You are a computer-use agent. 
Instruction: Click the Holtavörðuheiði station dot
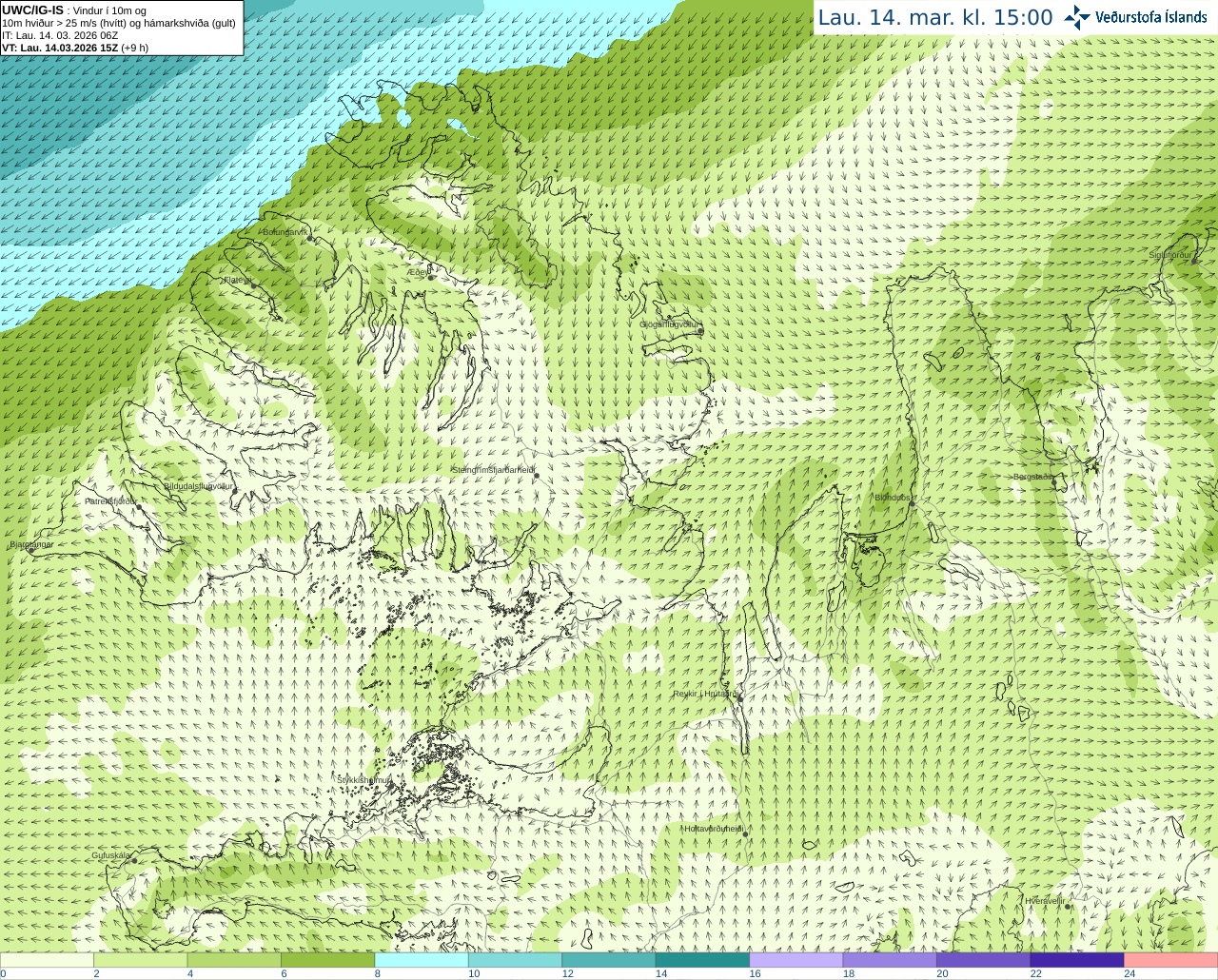tap(745, 834)
